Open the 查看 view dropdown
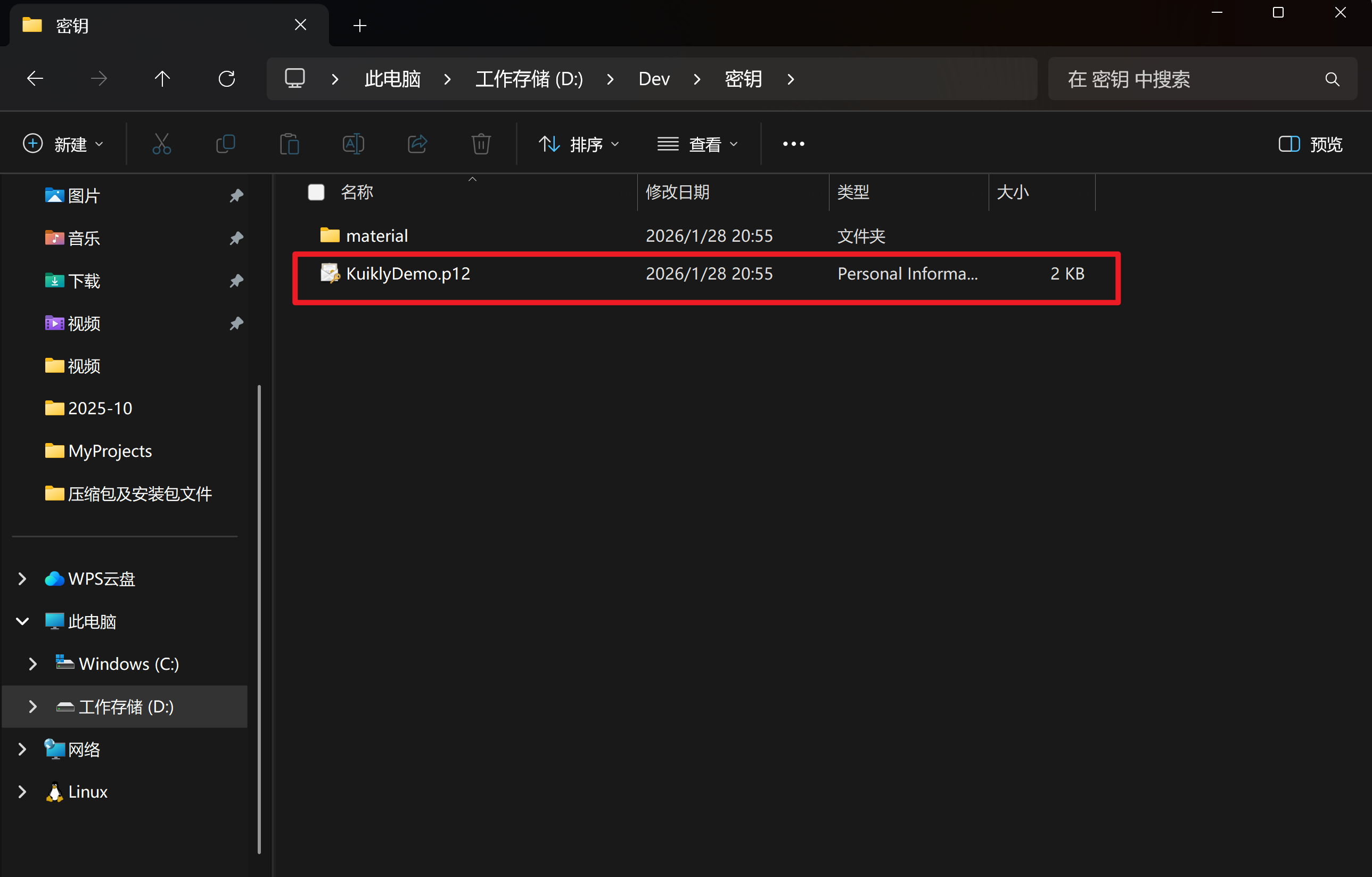1372x877 pixels. click(697, 144)
